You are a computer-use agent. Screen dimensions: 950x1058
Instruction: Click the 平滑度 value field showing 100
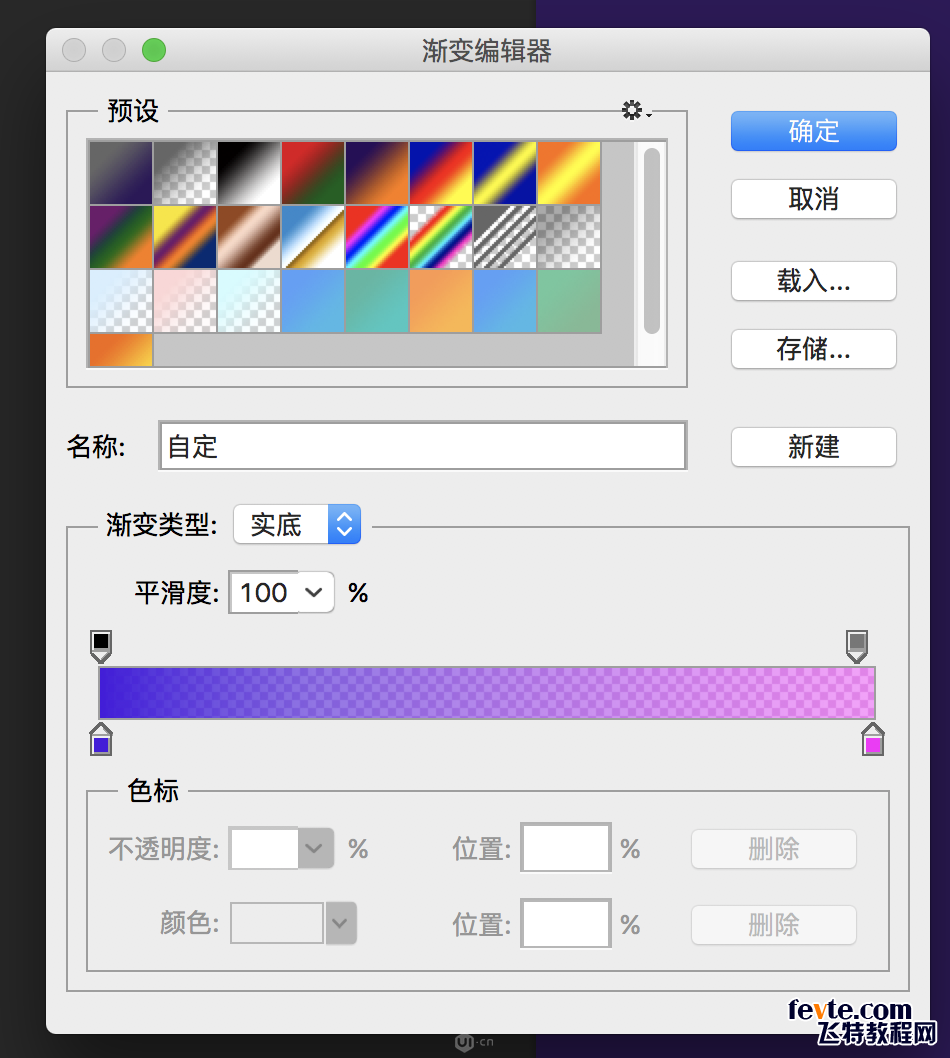click(x=264, y=592)
